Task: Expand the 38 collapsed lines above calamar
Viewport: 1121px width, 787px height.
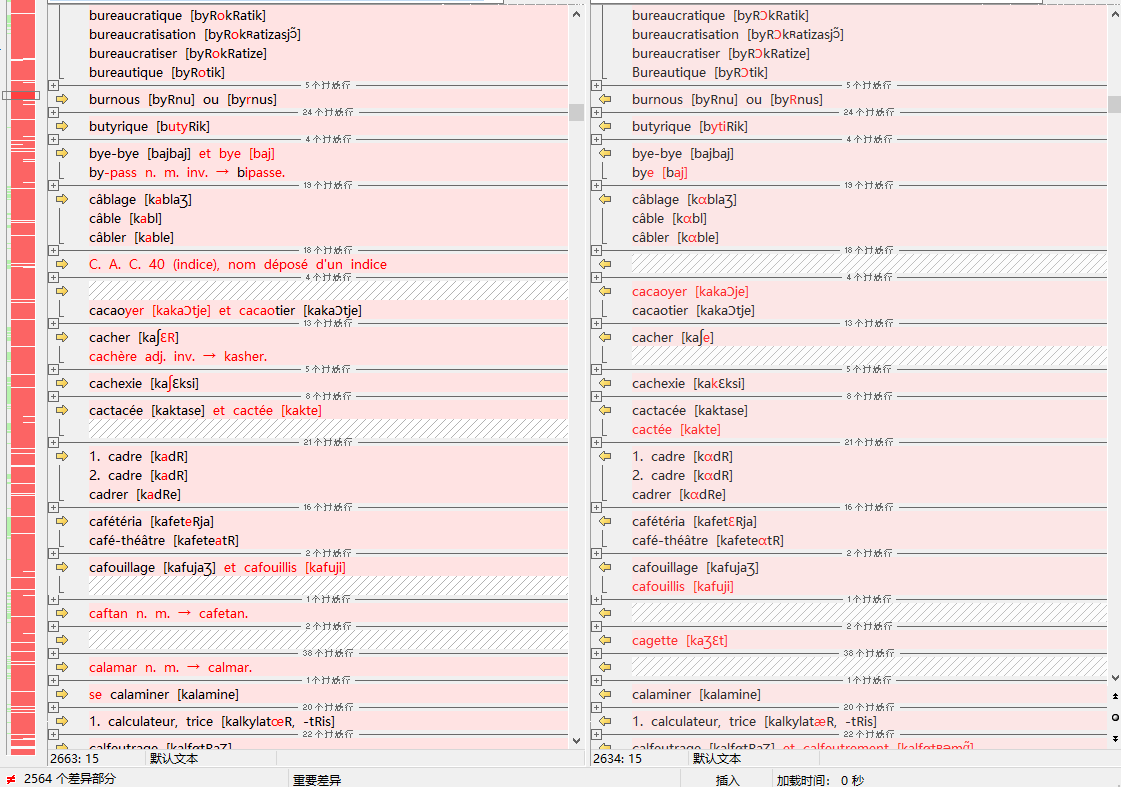Action: pyautogui.click(x=53, y=653)
